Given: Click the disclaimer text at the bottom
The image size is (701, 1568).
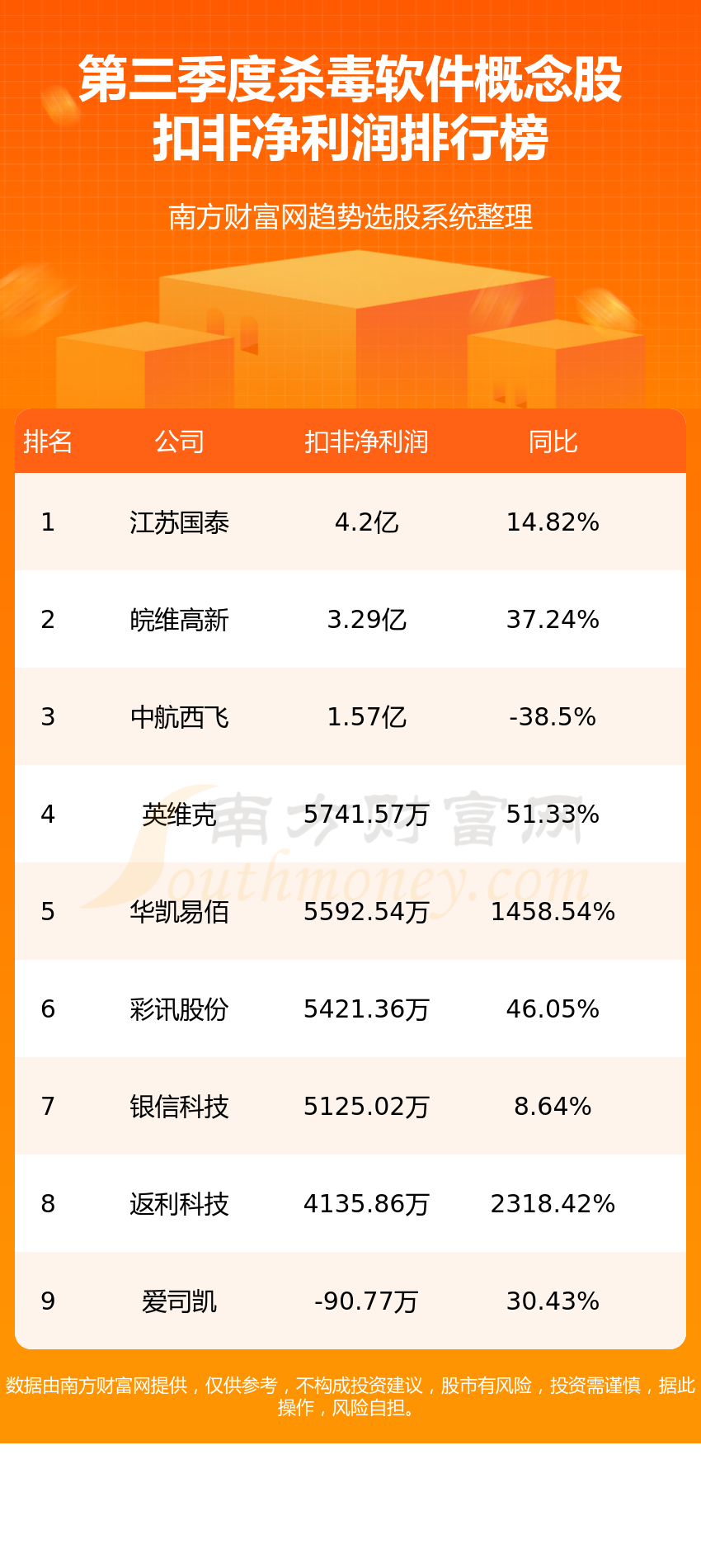Looking at the screenshot, I should tap(350, 1396).
